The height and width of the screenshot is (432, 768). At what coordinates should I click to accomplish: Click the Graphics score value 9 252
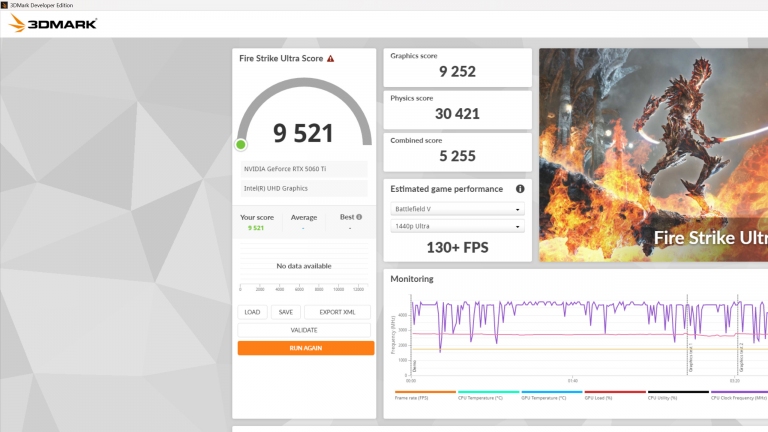(x=457, y=72)
